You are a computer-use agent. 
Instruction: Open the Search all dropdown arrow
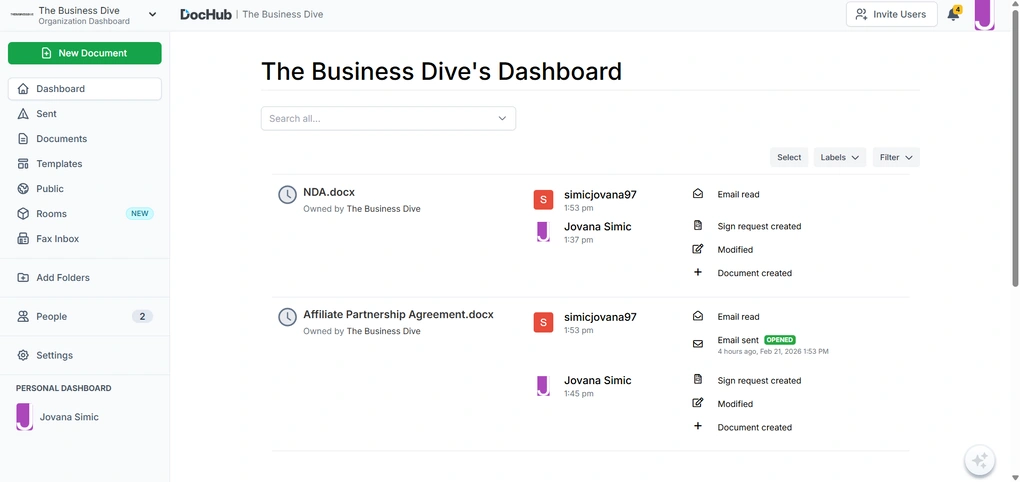[502, 118]
